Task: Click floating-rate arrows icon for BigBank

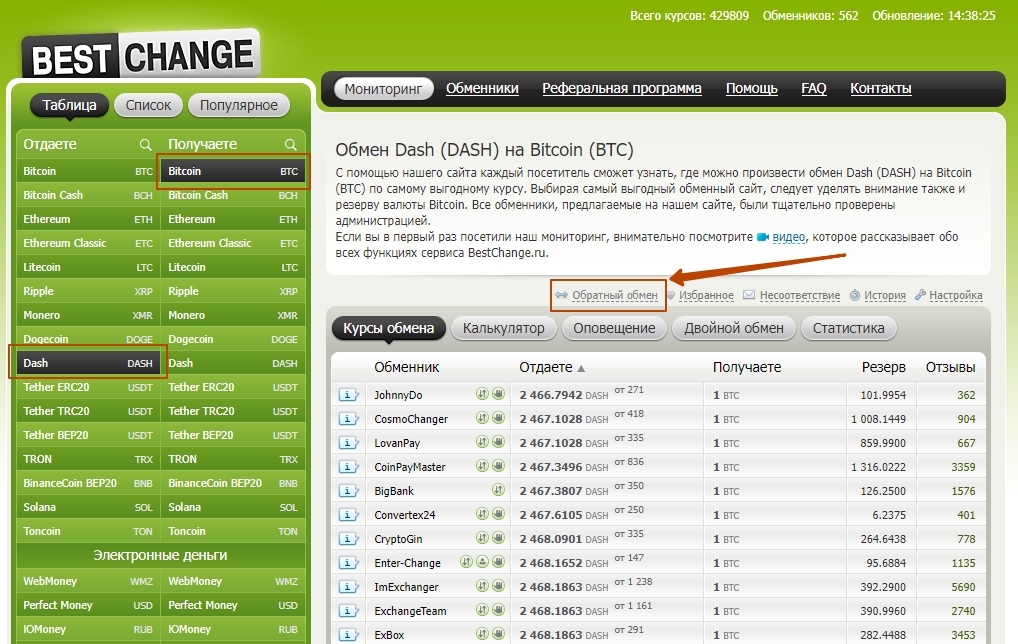Action: [x=498, y=489]
